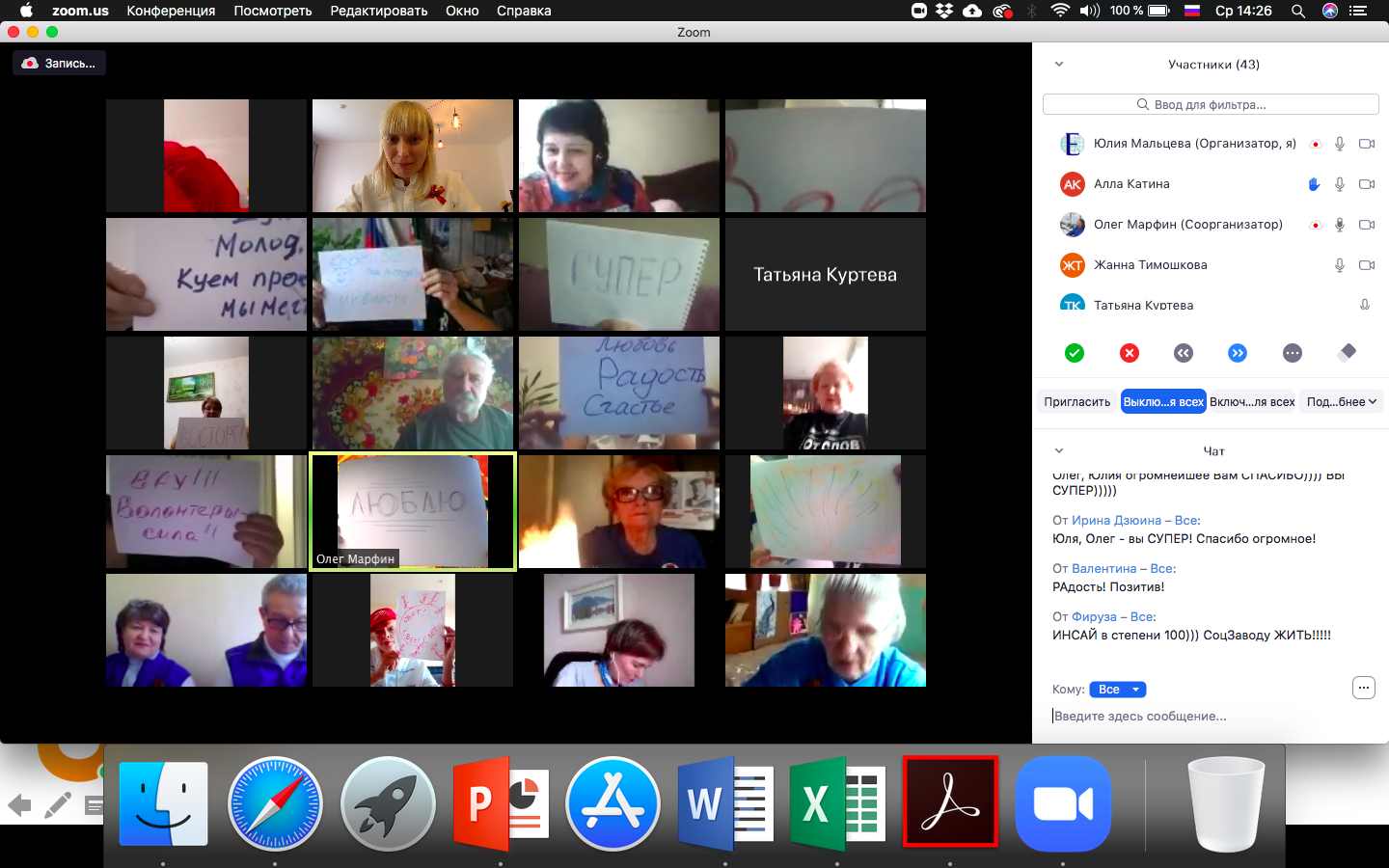
Task: Click Олег Марфин's recording indicator icon
Action: pyautogui.click(x=1315, y=225)
